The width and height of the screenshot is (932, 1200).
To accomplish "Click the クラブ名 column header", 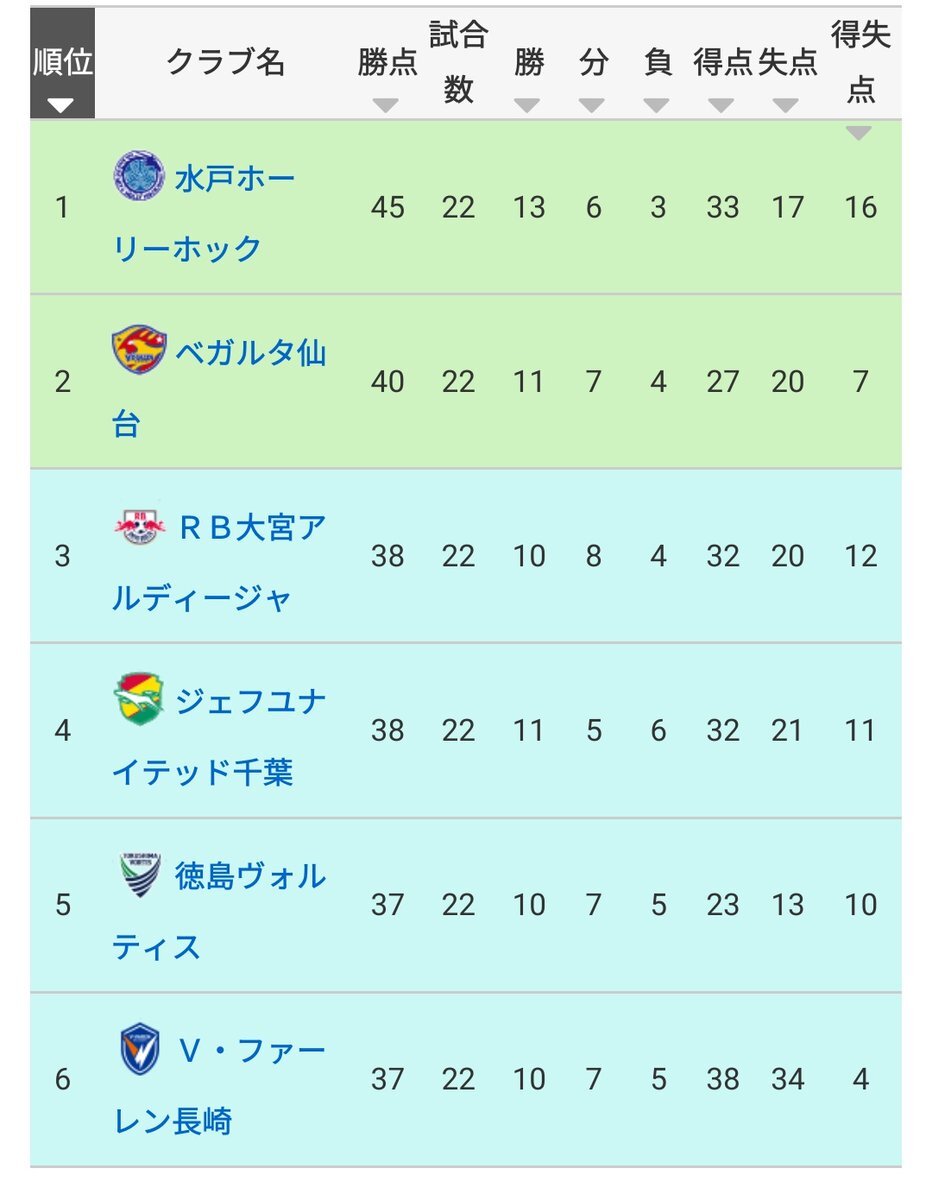I will tap(225, 63).
